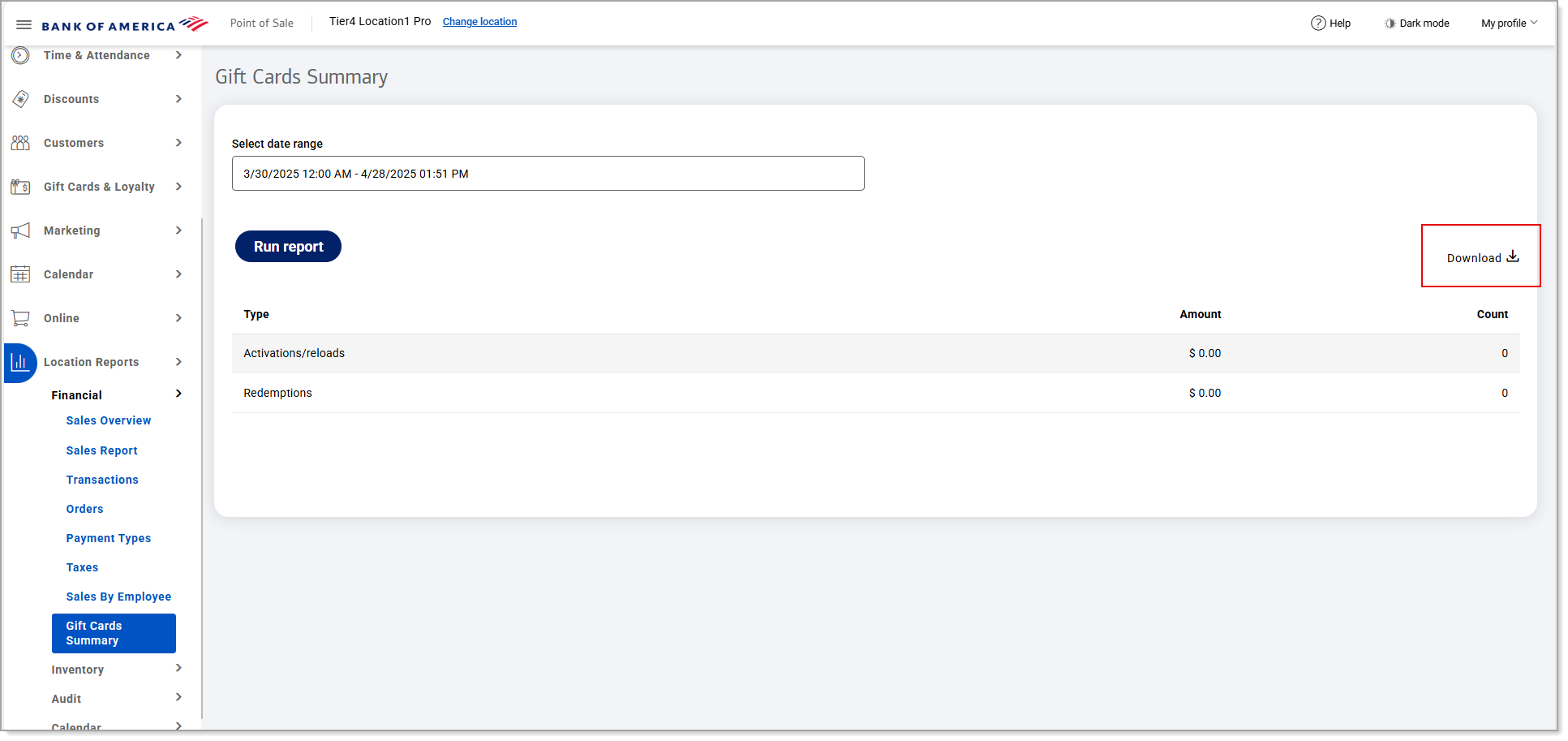This screenshot has height=741, width=1568.
Task: Open the Sales Overview report
Action: [x=109, y=420]
